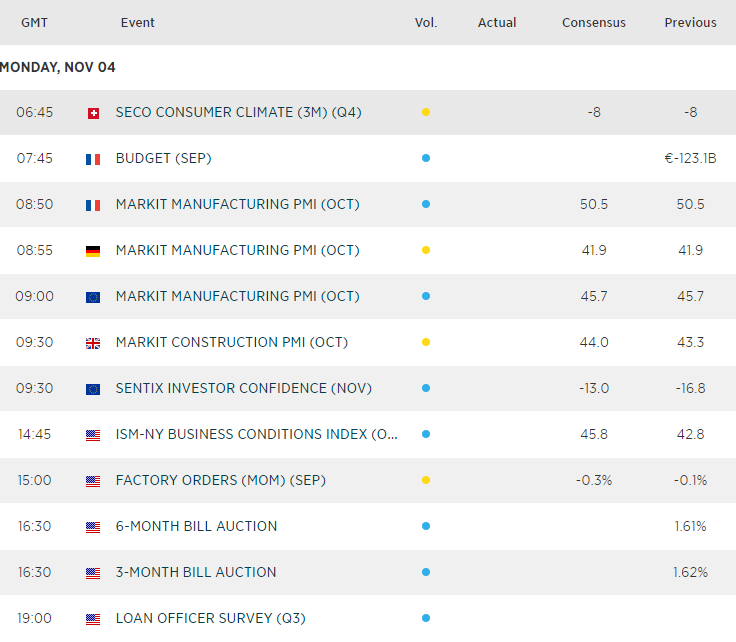Click the €-123.1B previous value for Budget
This screenshot has height=642, width=736.
point(690,159)
